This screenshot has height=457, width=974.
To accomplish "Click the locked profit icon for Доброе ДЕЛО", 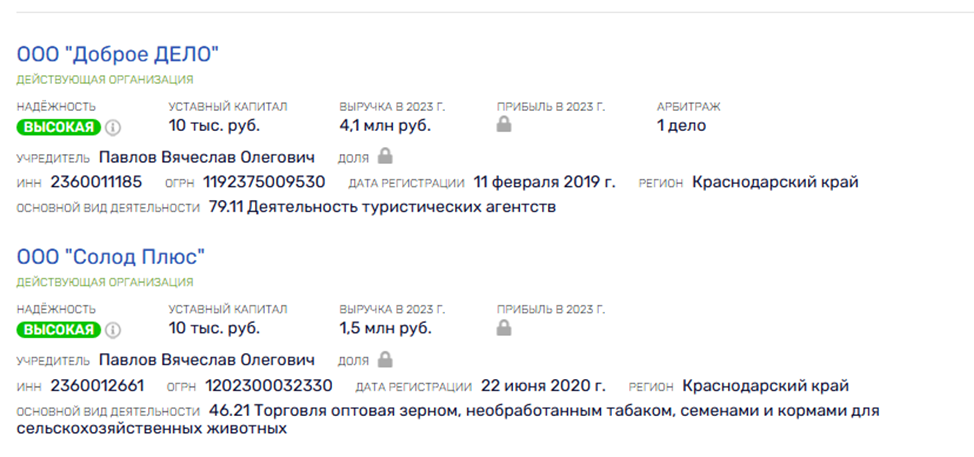I will point(504,125).
